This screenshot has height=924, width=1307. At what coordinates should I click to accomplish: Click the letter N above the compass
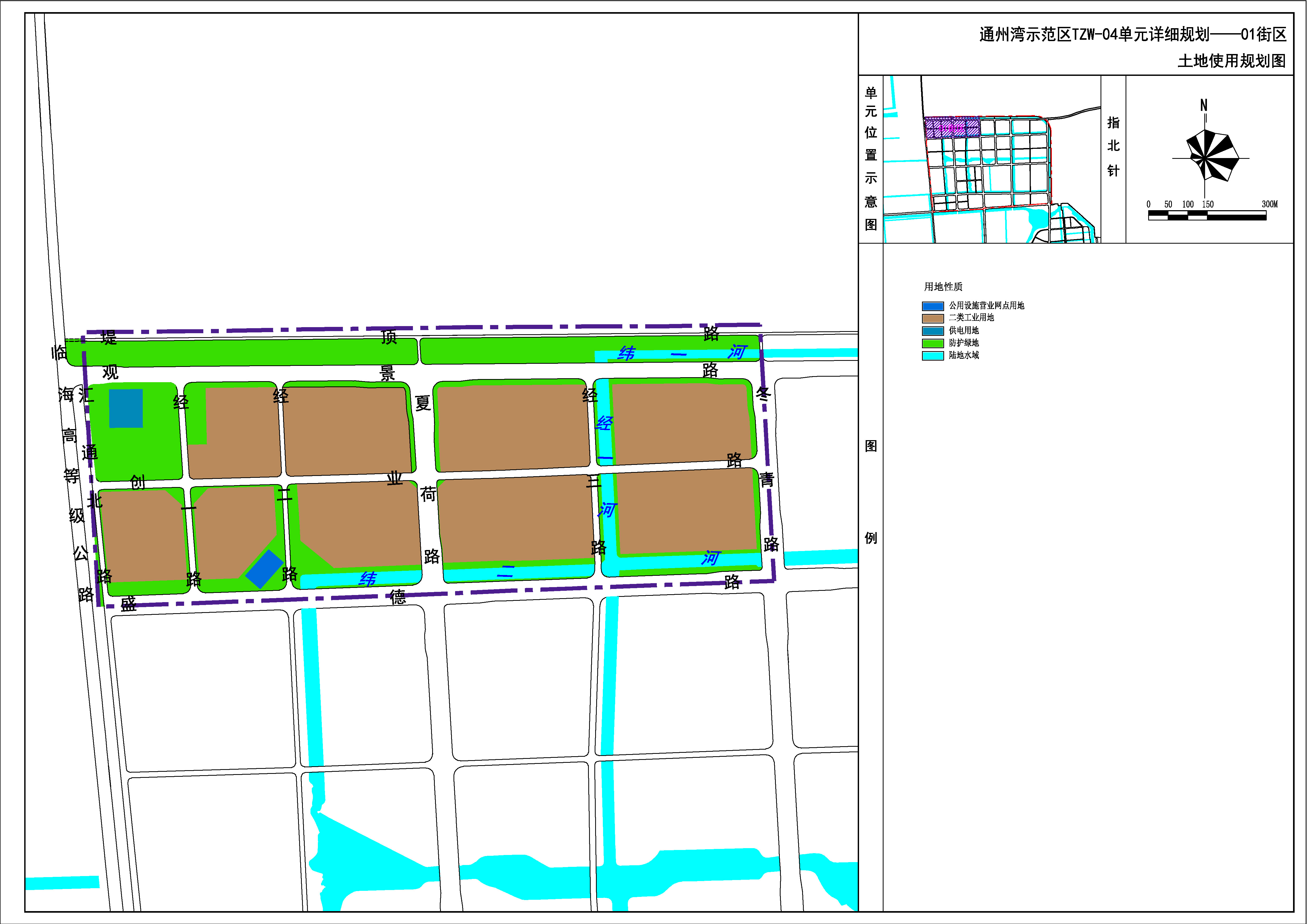pos(1204,105)
